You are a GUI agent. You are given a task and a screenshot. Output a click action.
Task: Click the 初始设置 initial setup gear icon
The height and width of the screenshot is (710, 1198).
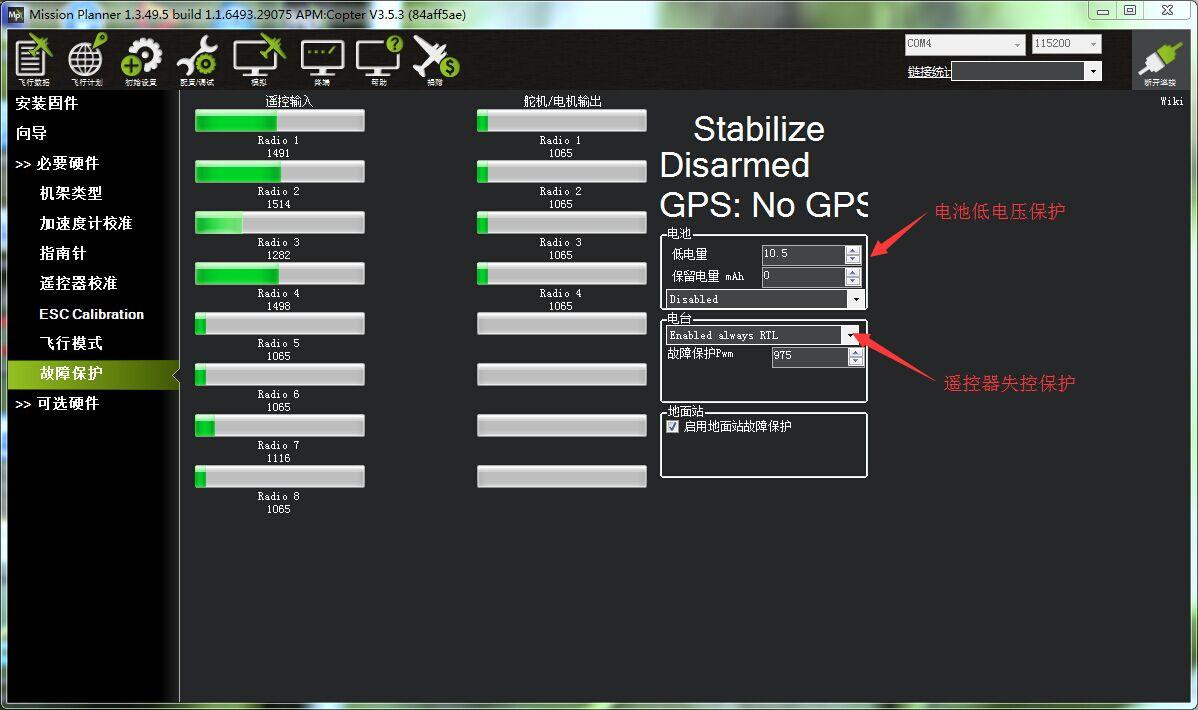pyautogui.click(x=141, y=60)
